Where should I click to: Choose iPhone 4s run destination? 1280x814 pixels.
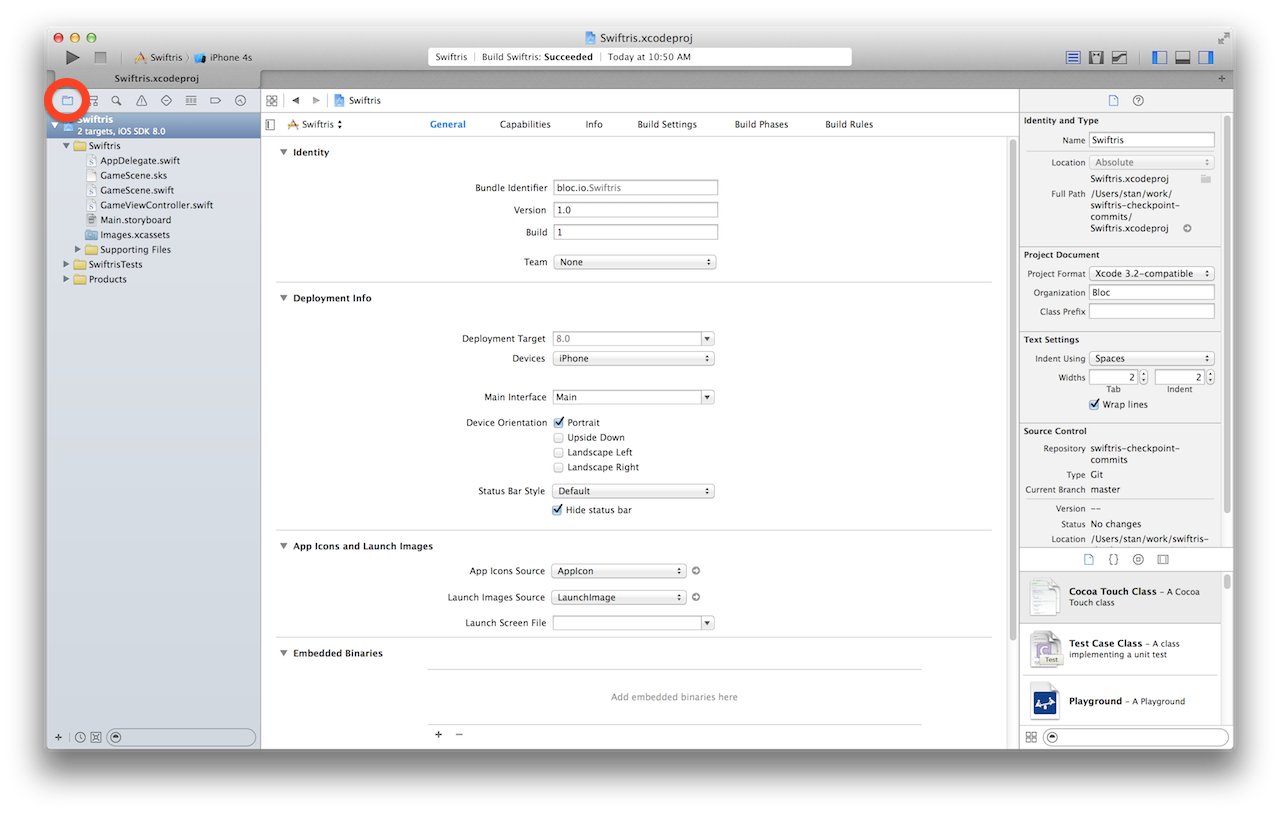coord(223,58)
